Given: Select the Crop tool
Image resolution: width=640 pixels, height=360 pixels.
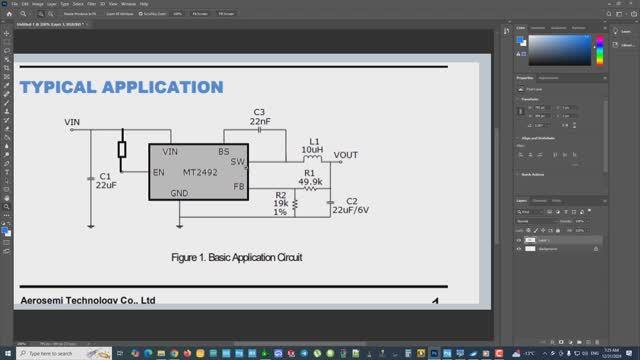Looking at the screenshot, I should point(7,68).
